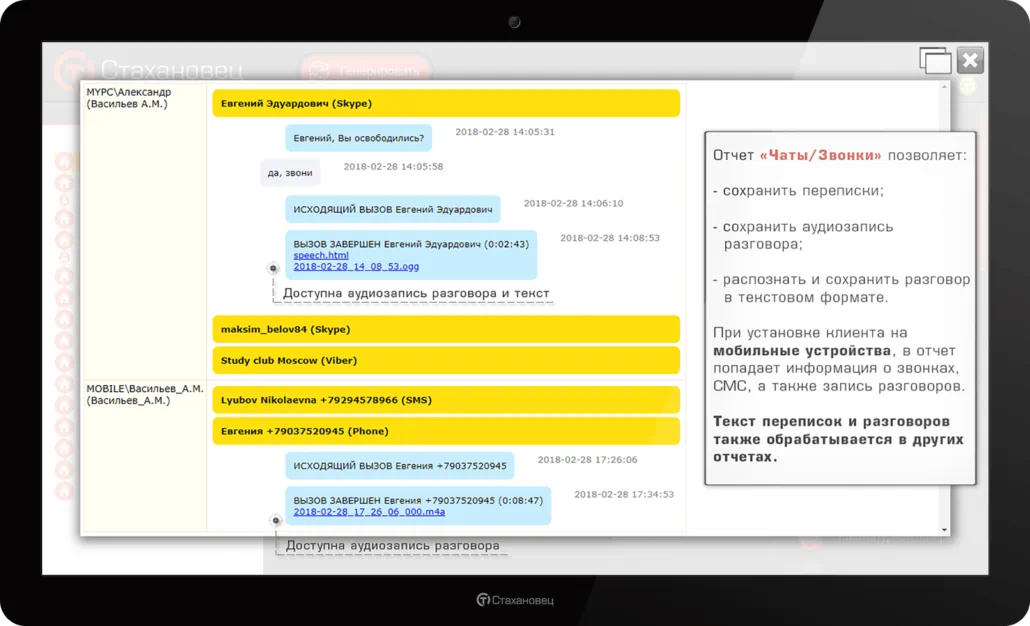Expand Lyubov Nikolaevna SMS conversation
Viewport: 1030px width, 626px height.
(x=445, y=400)
